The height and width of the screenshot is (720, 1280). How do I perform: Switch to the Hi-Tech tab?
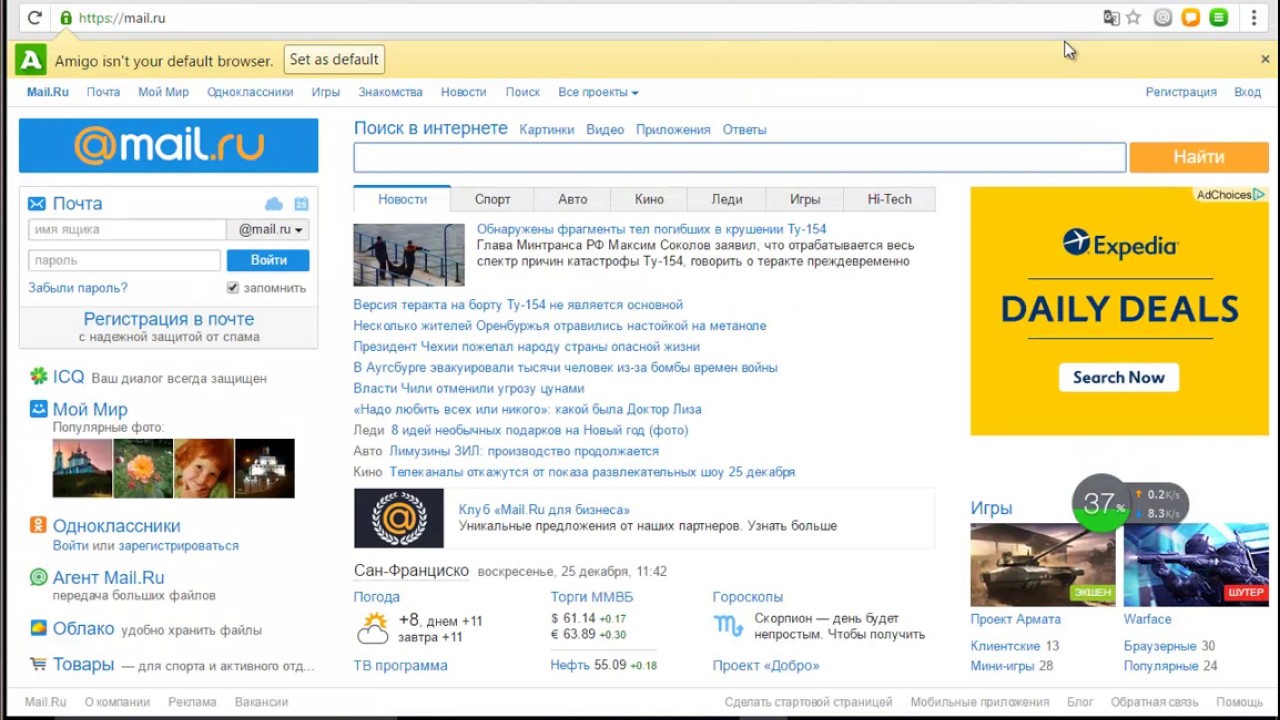pos(889,199)
